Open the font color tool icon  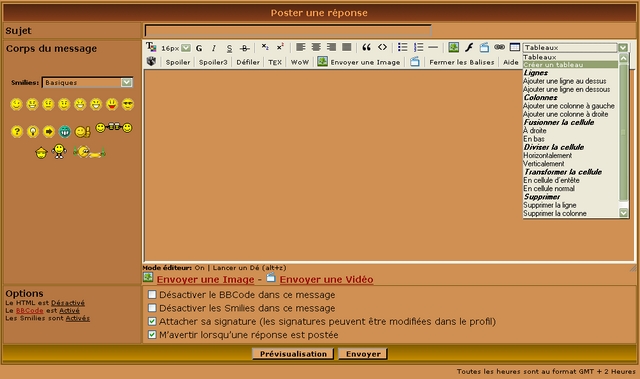(x=151, y=47)
